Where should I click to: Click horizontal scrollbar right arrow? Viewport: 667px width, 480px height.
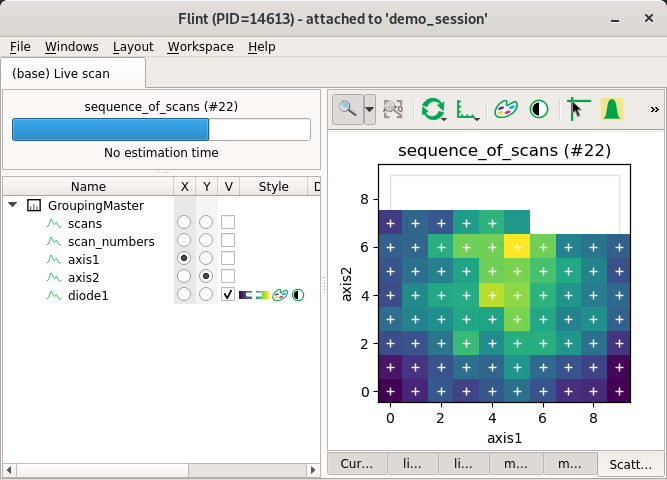[314, 470]
